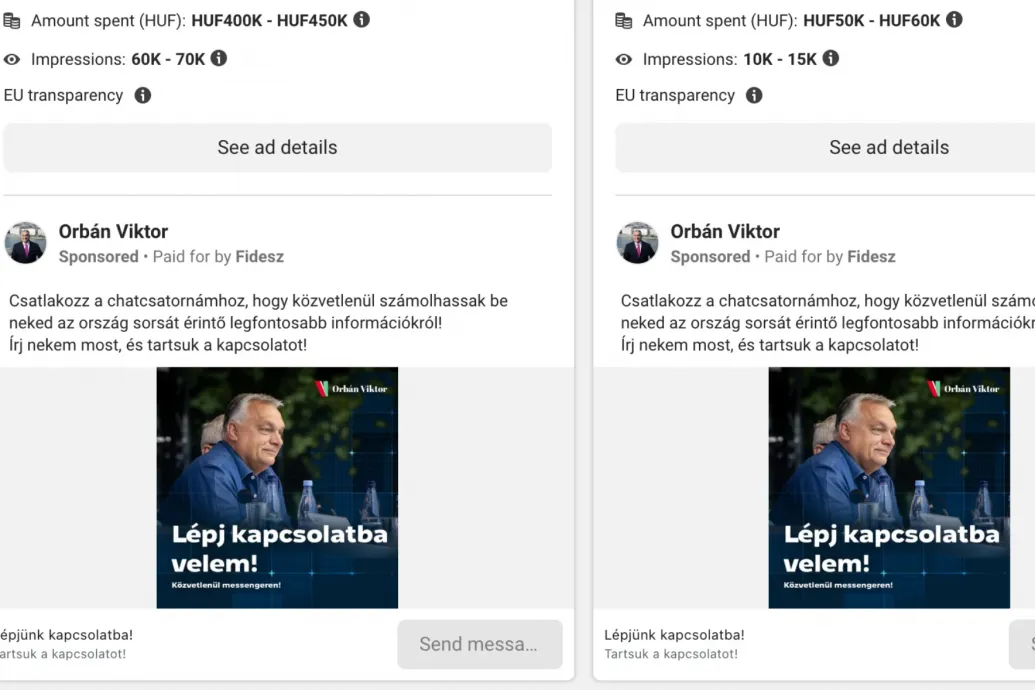Open EU transparency info in right ad card

[754, 96]
